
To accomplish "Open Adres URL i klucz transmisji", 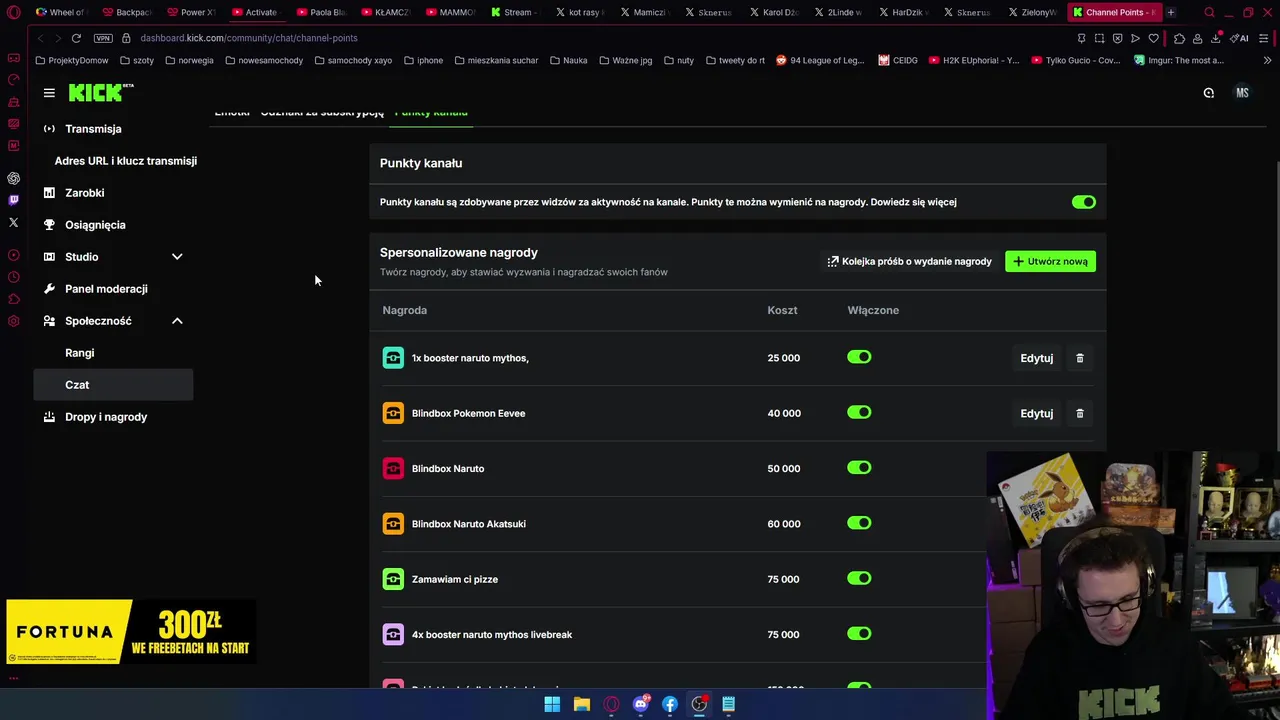I will pyautogui.click(x=126, y=161).
